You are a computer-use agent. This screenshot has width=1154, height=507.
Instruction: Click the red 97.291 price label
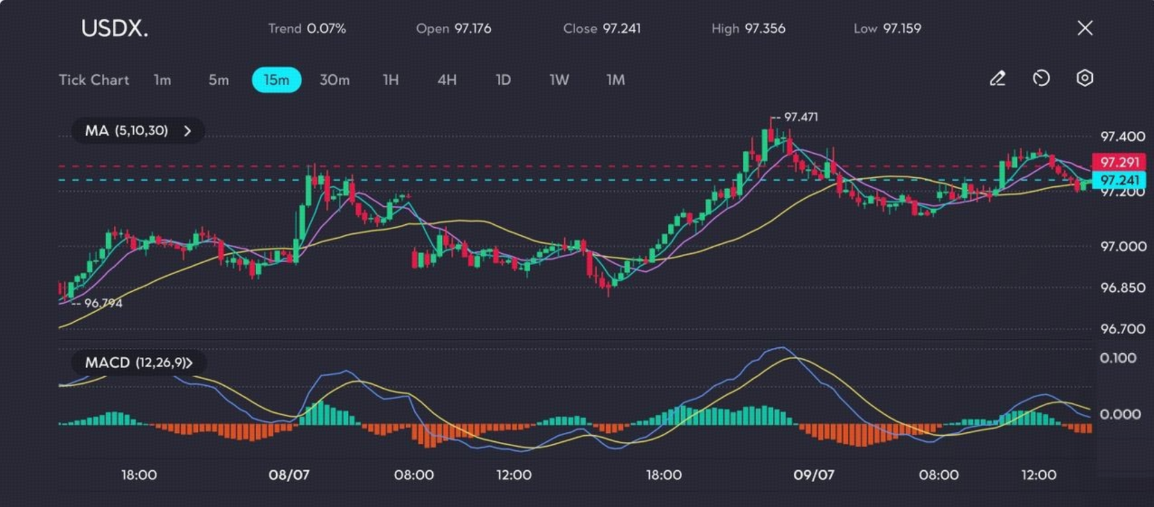[1116, 162]
